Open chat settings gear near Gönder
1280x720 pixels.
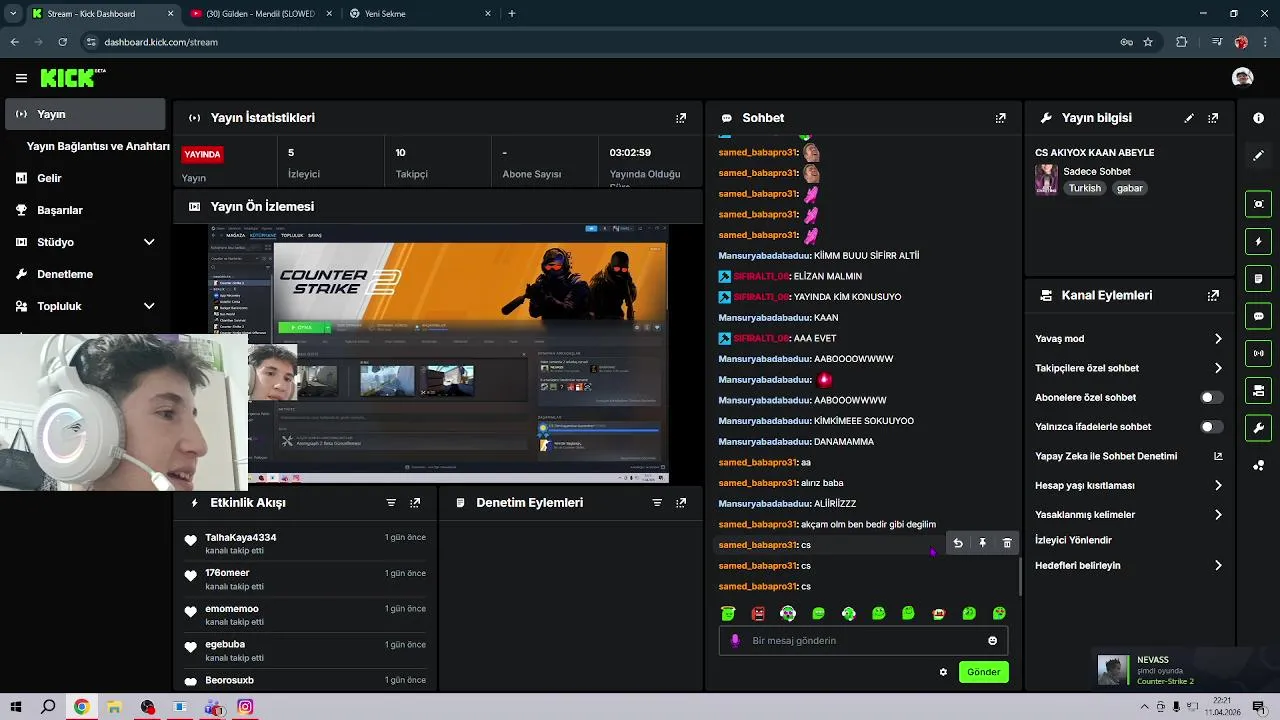coord(943,672)
